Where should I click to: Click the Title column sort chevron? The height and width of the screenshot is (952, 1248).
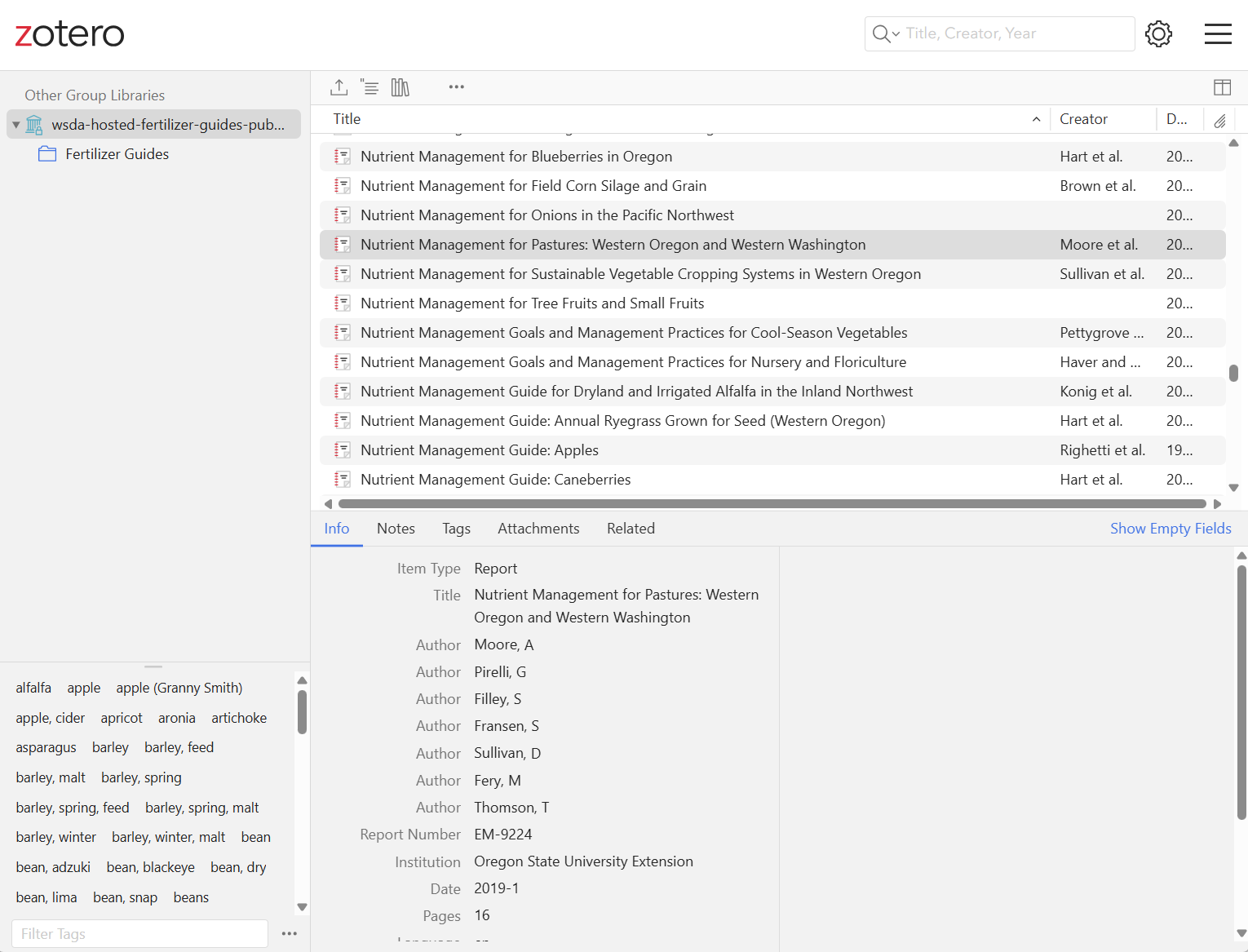tap(1036, 119)
